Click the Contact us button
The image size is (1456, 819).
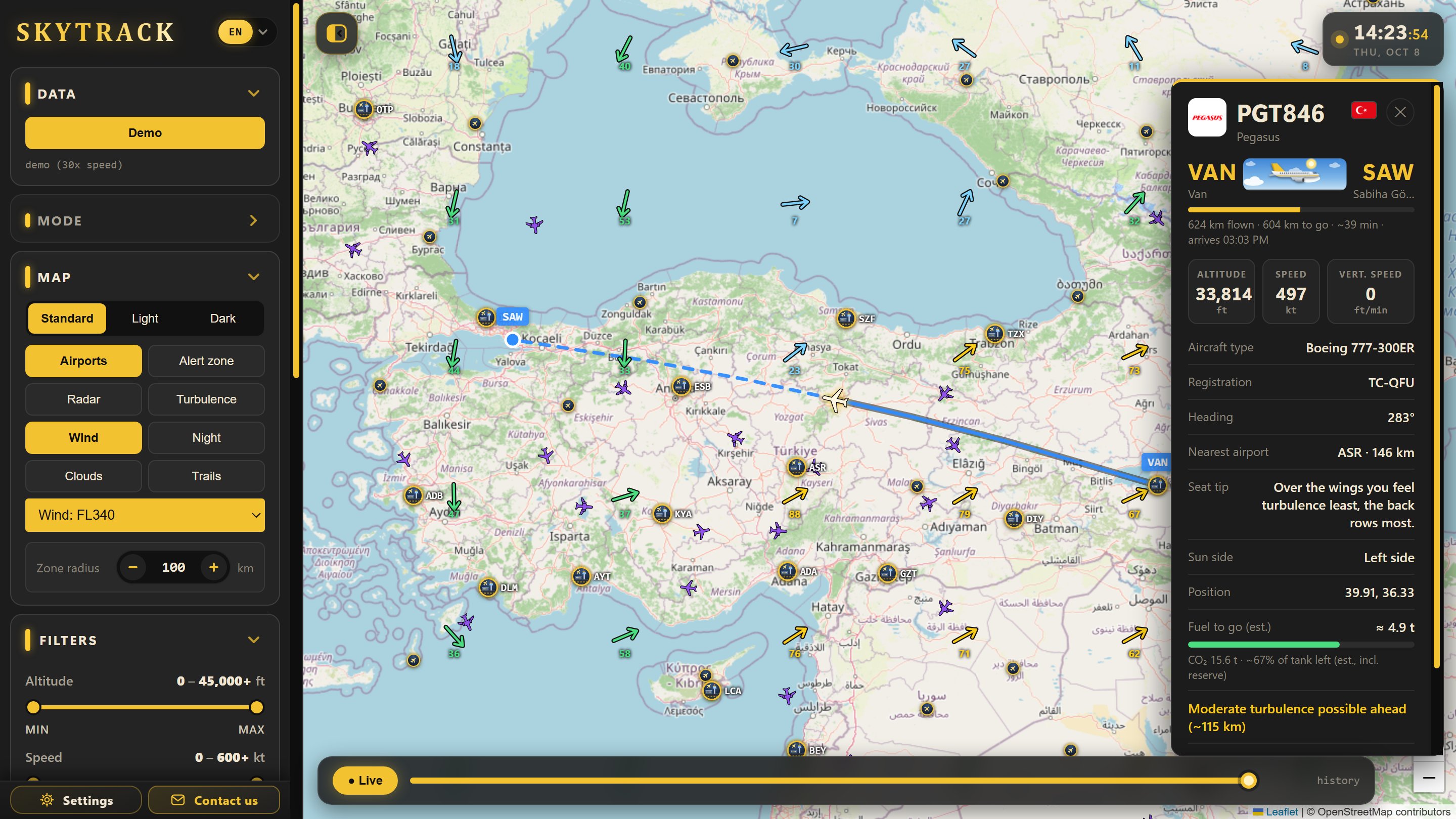click(214, 800)
